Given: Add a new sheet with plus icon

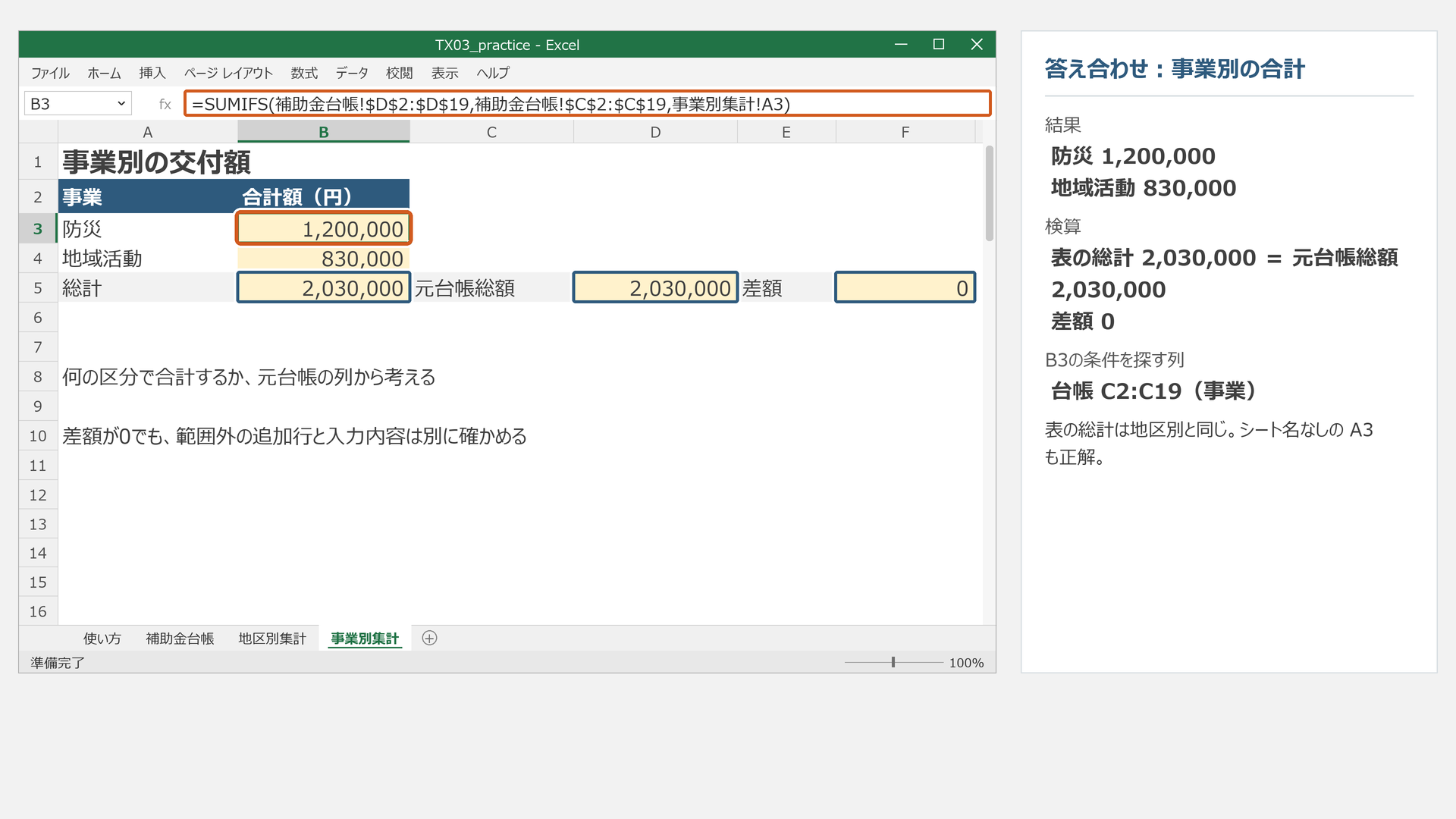Looking at the screenshot, I should 429,639.
